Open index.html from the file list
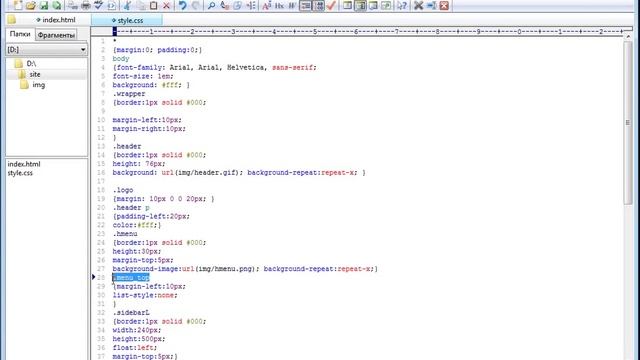 pyautogui.click(x=24, y=164)
